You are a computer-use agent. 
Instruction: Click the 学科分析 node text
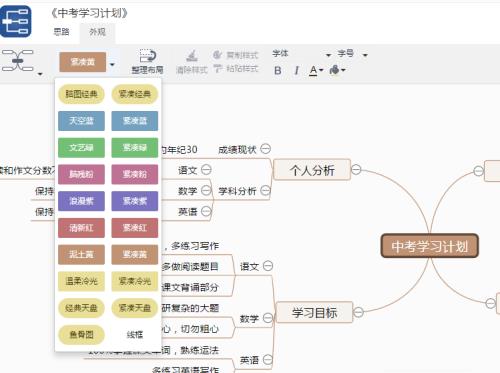[237, 191]
